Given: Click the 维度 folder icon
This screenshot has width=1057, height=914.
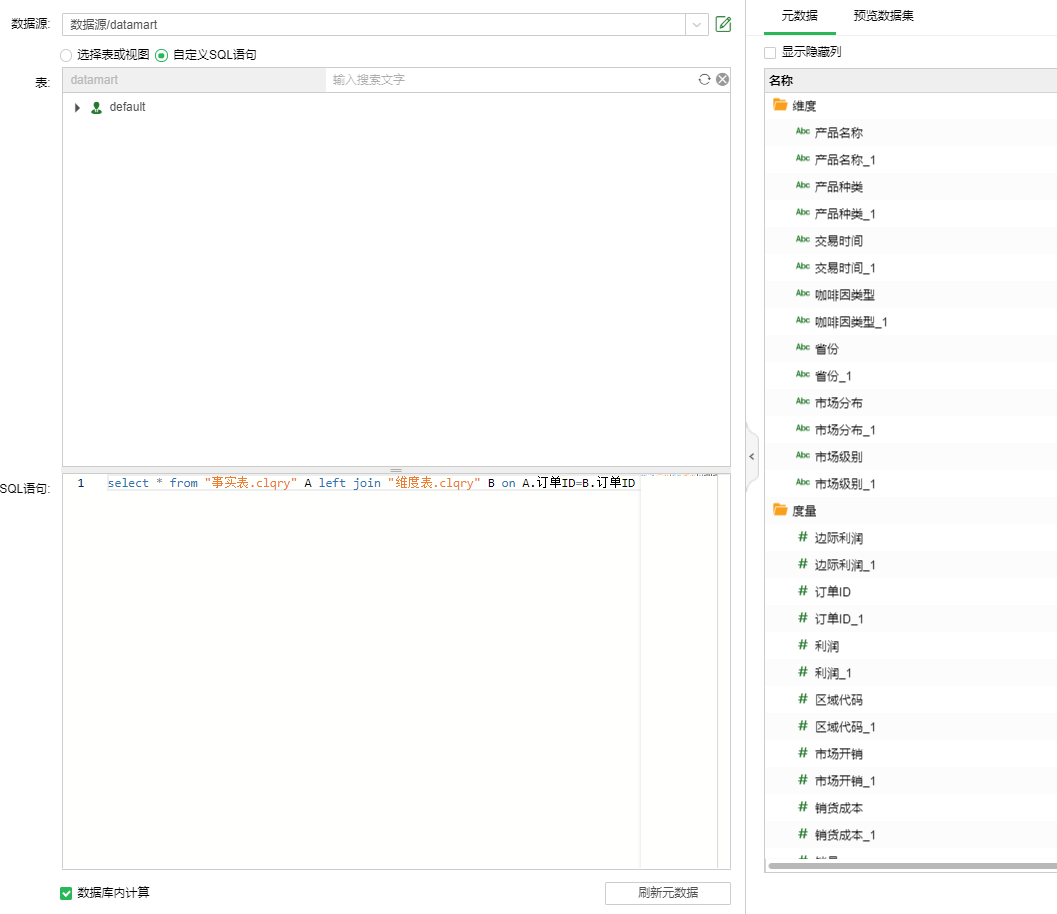Looking at the screenshot, I should coord(779,104).
